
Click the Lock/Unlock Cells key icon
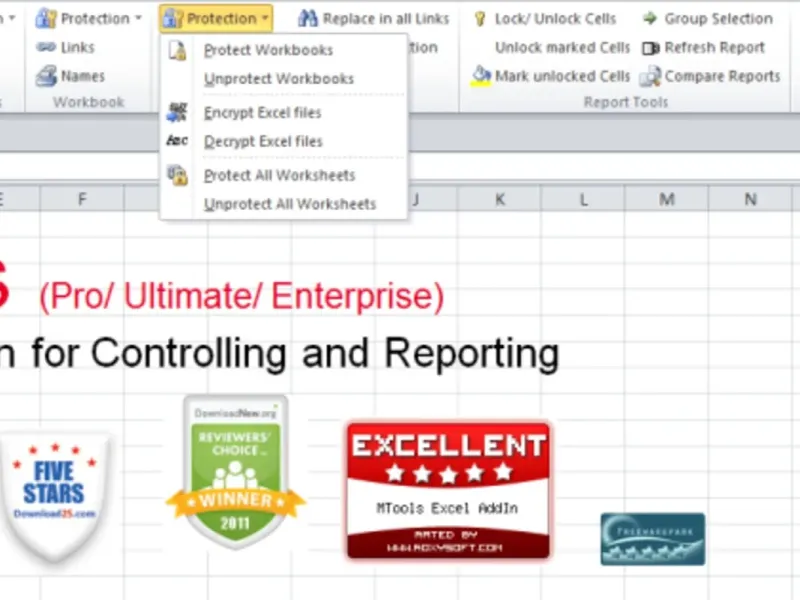coord(480,19)
